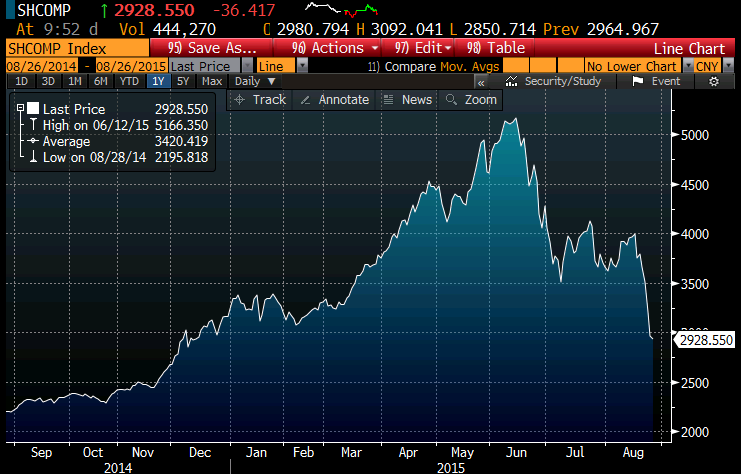Select the Annotate pencil tool
The height and width of the screenshot is (474, 741).
(x=335, y=100)
